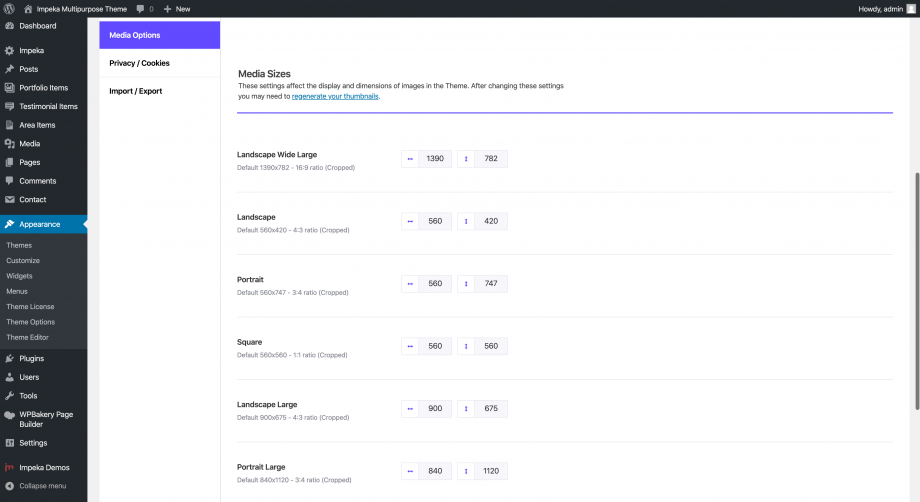Open the Dashboard icon in sidebar
This screenshot has height=502, width=920.
click(x=9, y=26)
